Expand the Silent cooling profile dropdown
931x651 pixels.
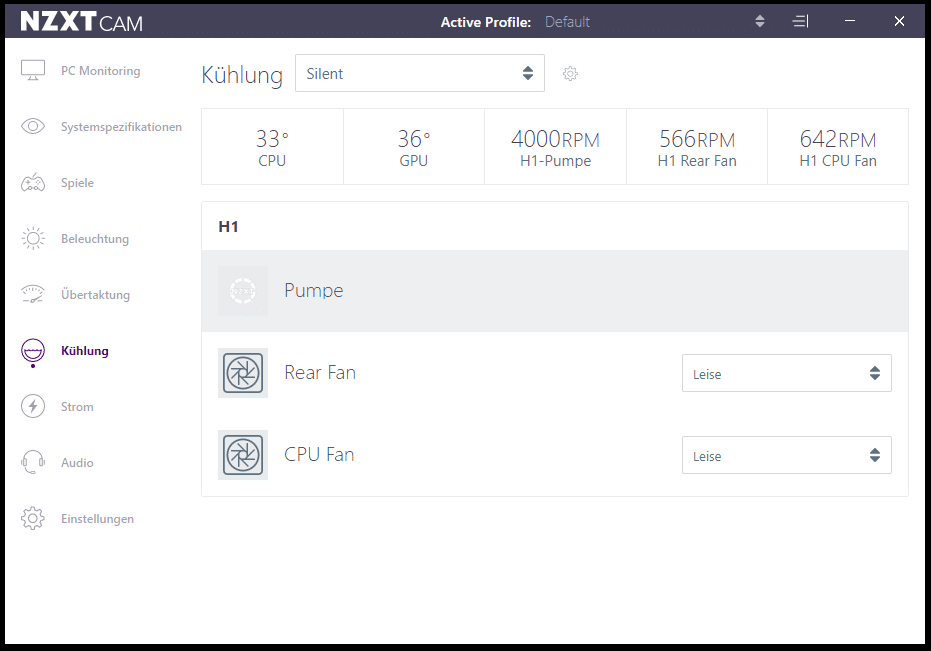[x=420, y=73]
